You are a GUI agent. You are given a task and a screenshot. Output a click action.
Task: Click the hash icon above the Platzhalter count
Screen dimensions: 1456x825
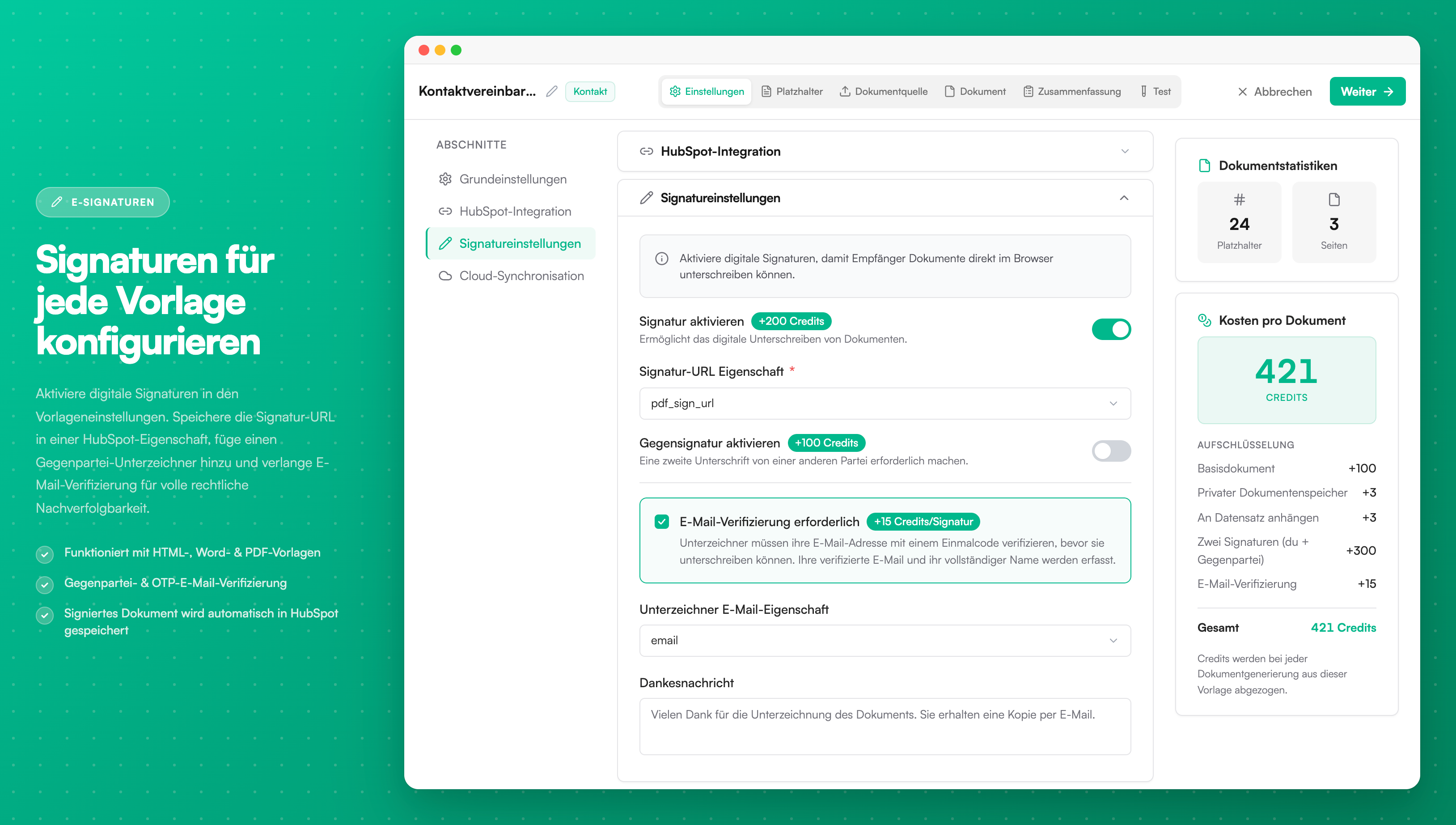tap(1240, 200)
